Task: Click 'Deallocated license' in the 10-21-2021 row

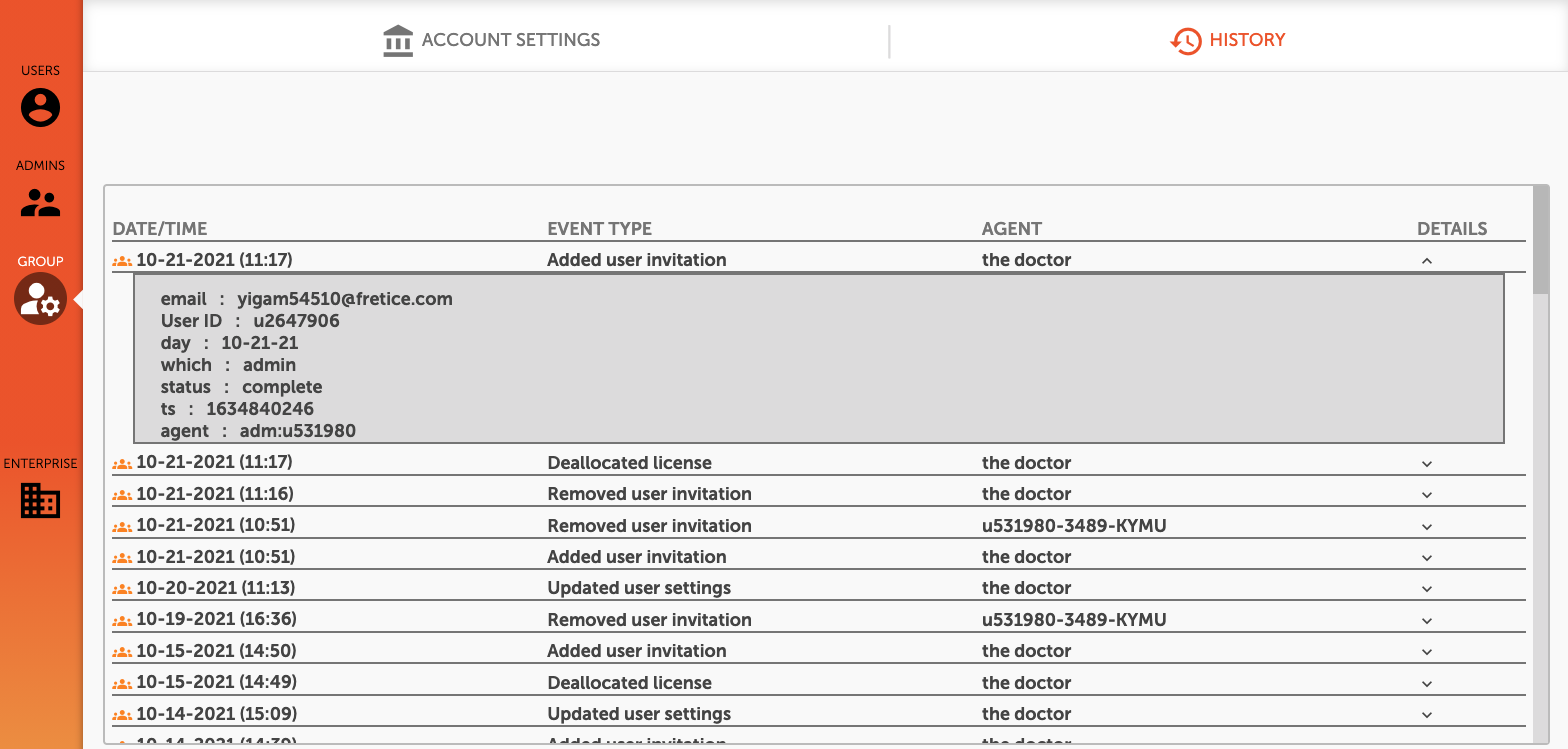Action: click(630, 463)
